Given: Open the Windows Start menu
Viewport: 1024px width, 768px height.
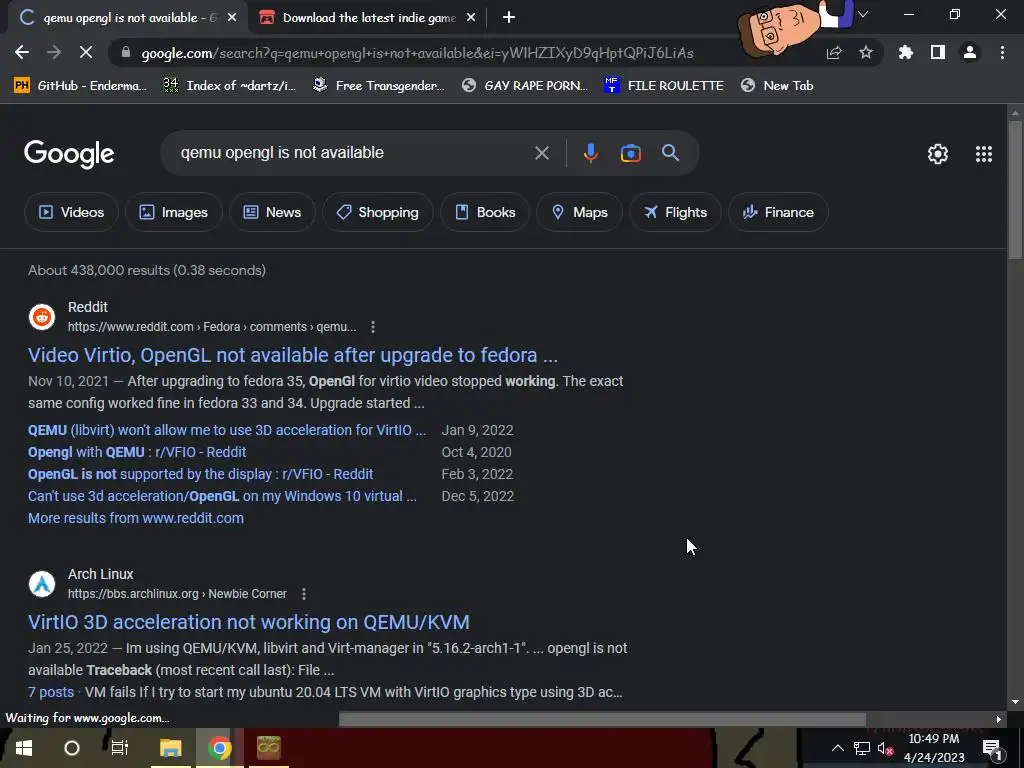Looking at the screenshot, I should coord(24,748).
